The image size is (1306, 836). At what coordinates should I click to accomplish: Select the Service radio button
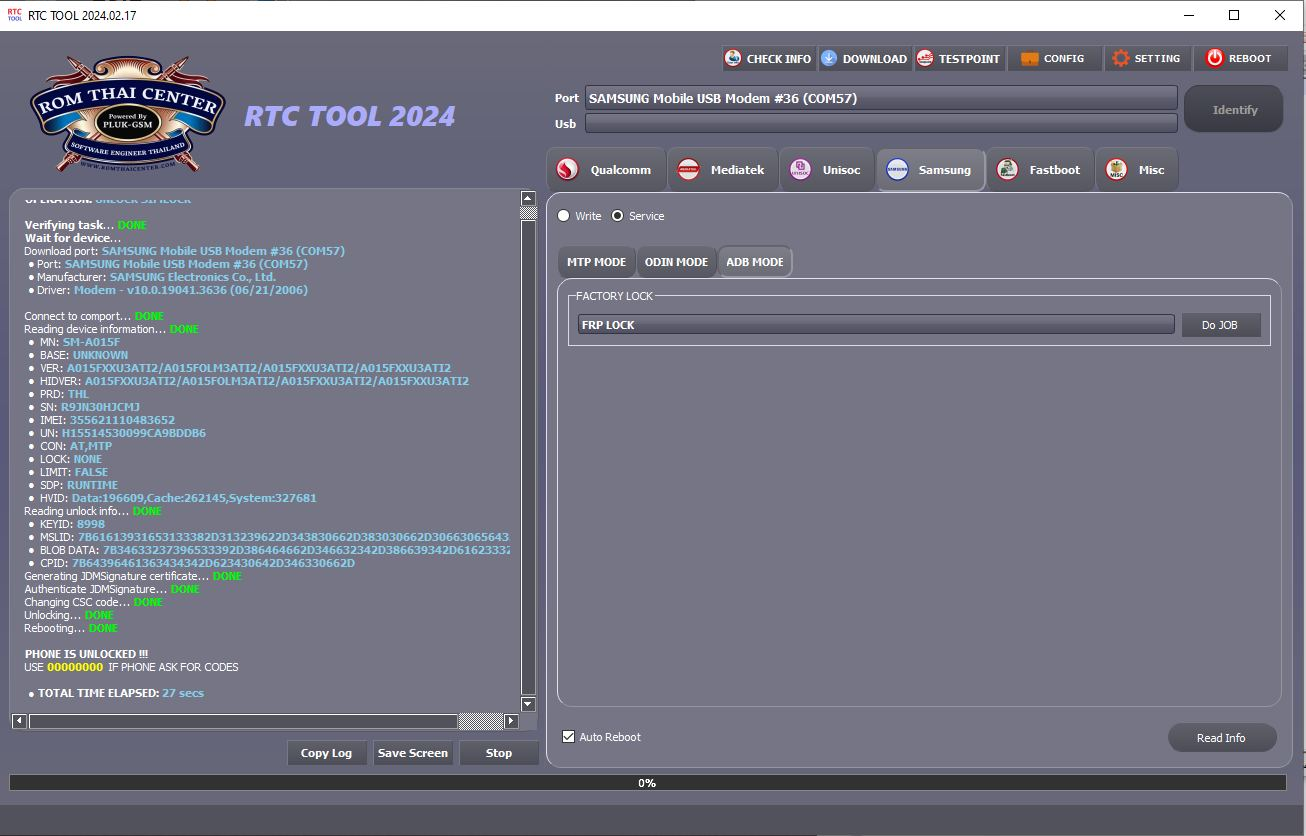[x=617, y=216]
